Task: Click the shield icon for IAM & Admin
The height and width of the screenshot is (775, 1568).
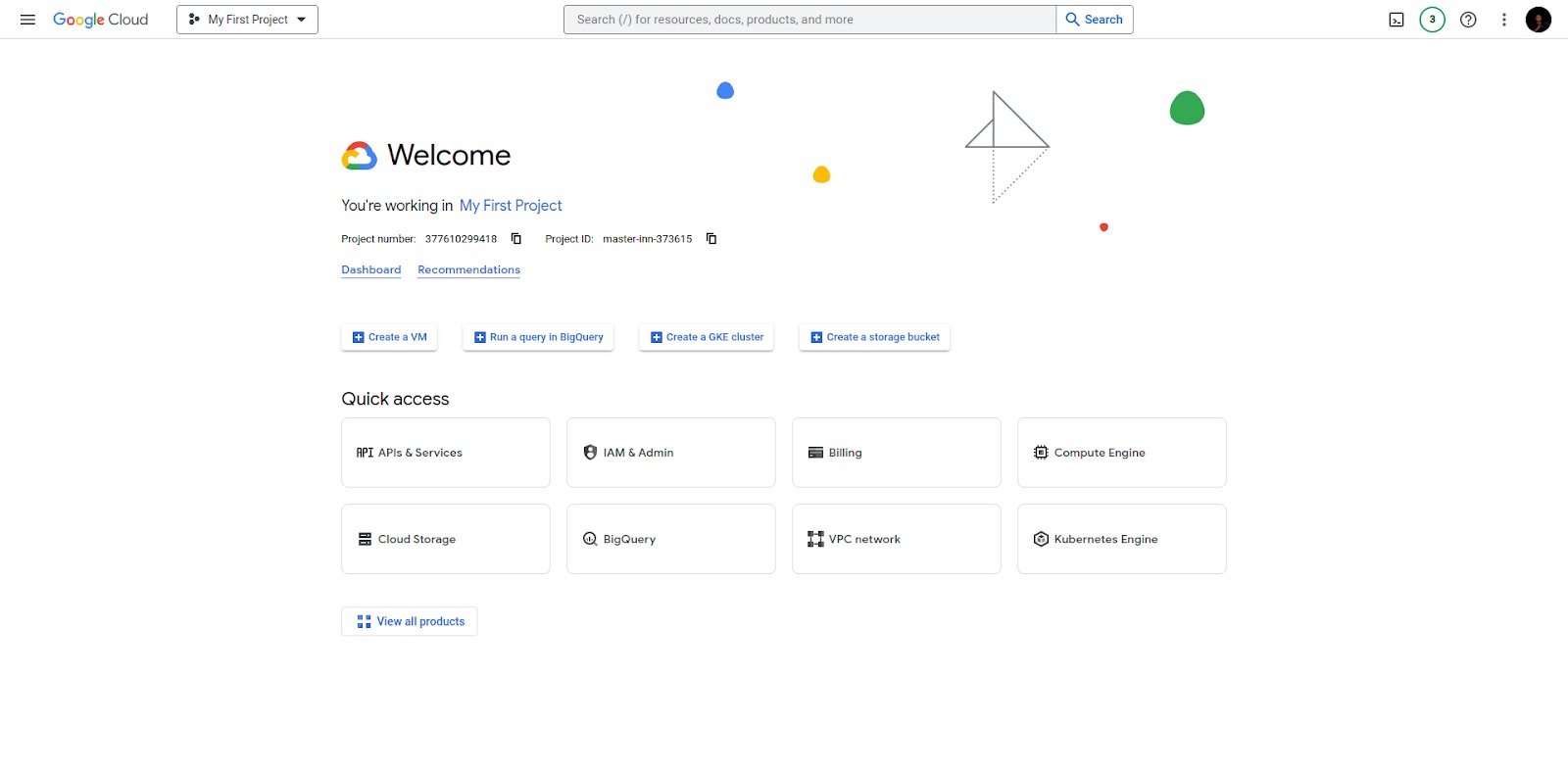Action: 590,453
